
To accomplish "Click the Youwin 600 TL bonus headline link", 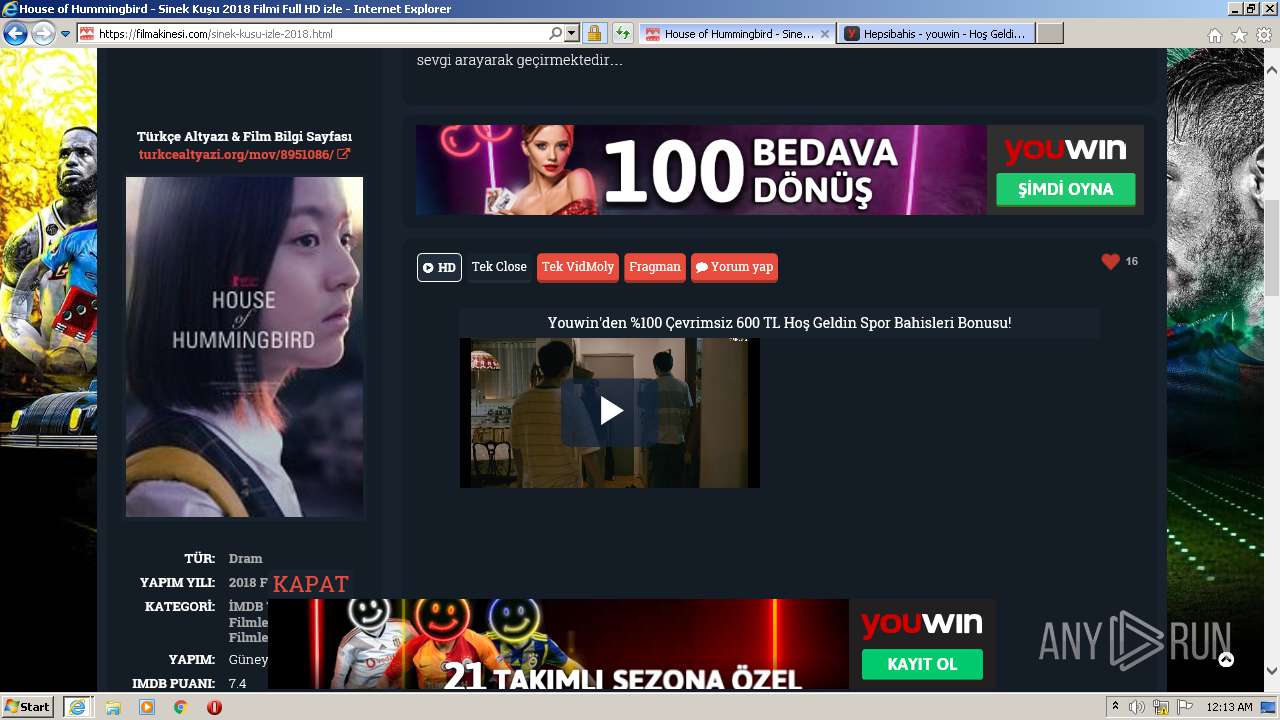I will [779, 323].
